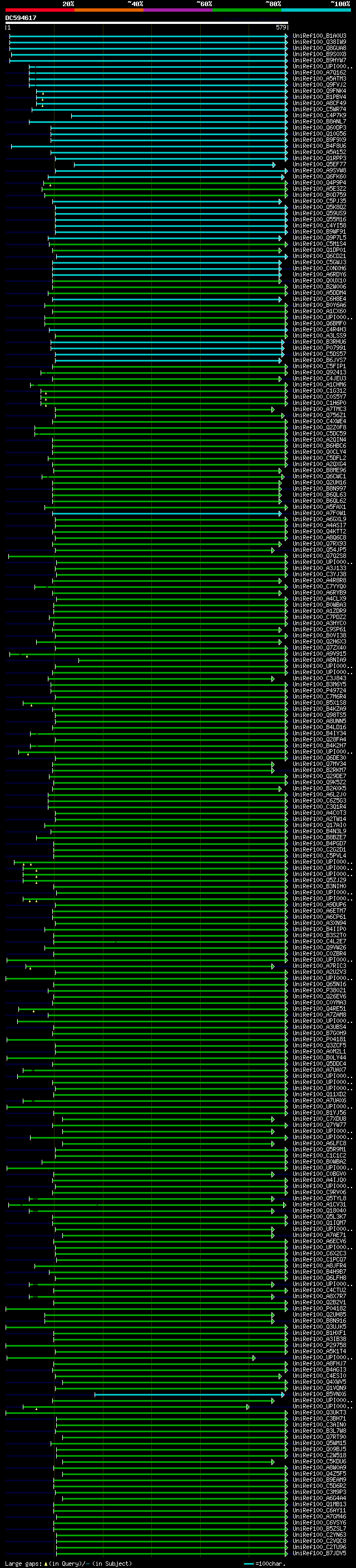Open hit UniRef100_C6AY11

tap(319, 1511)
